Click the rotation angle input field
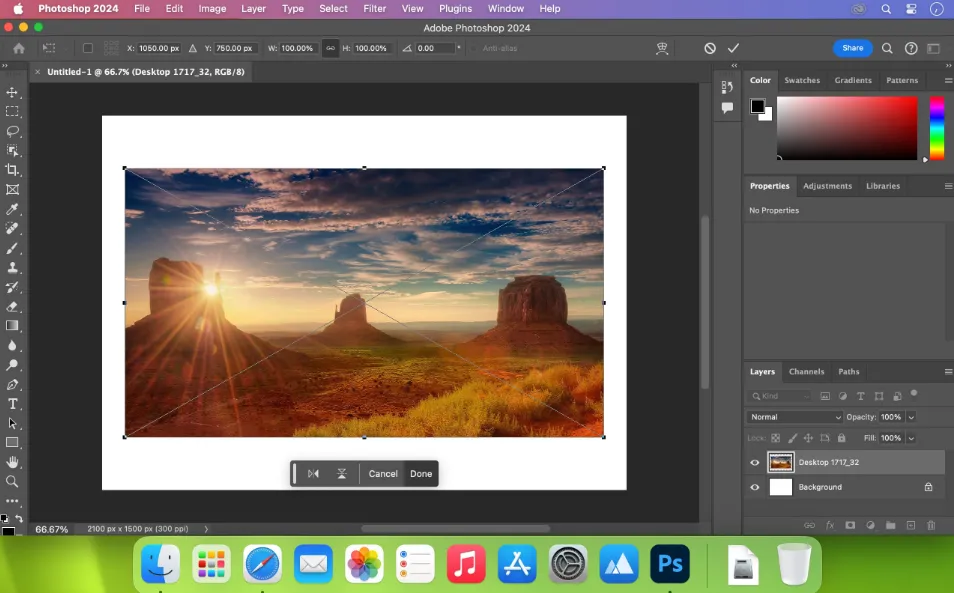Viewport: 954px width, 593px height. click(435, 48)
